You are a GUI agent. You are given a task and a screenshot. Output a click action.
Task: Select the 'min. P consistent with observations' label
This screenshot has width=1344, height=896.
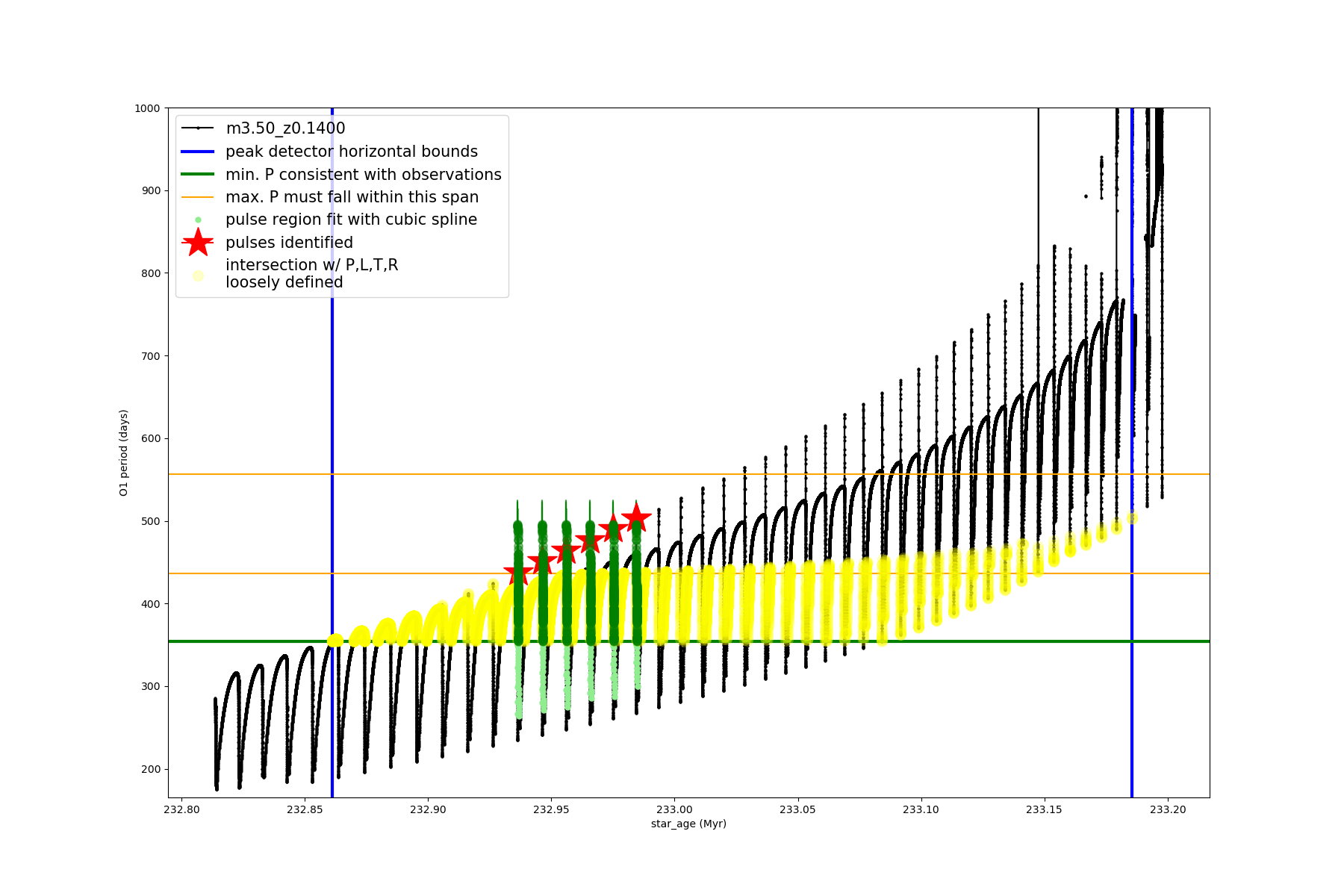tap(363, 175)
